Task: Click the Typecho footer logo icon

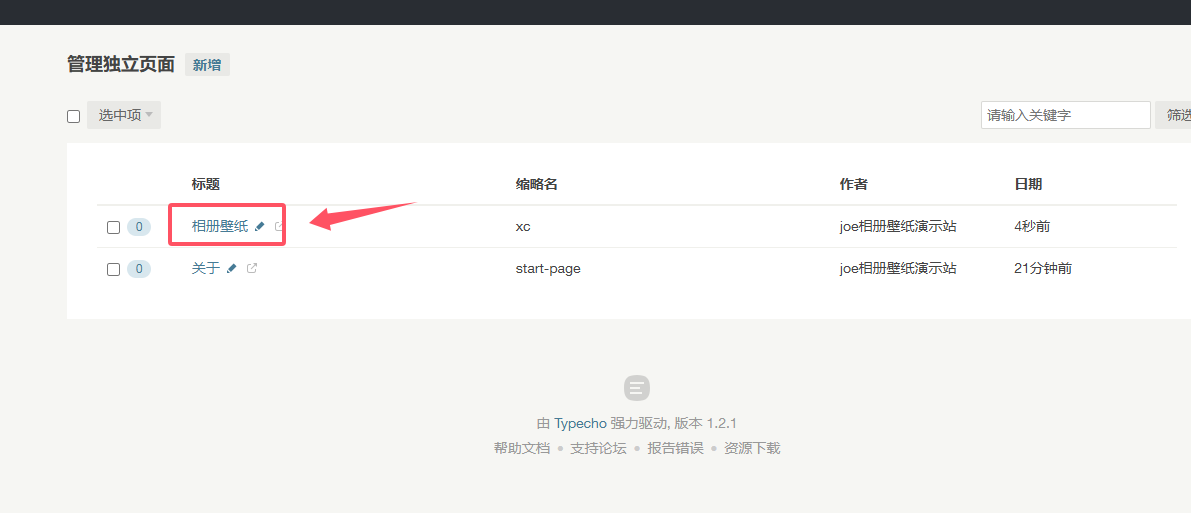Action: [x=637, y=388]
